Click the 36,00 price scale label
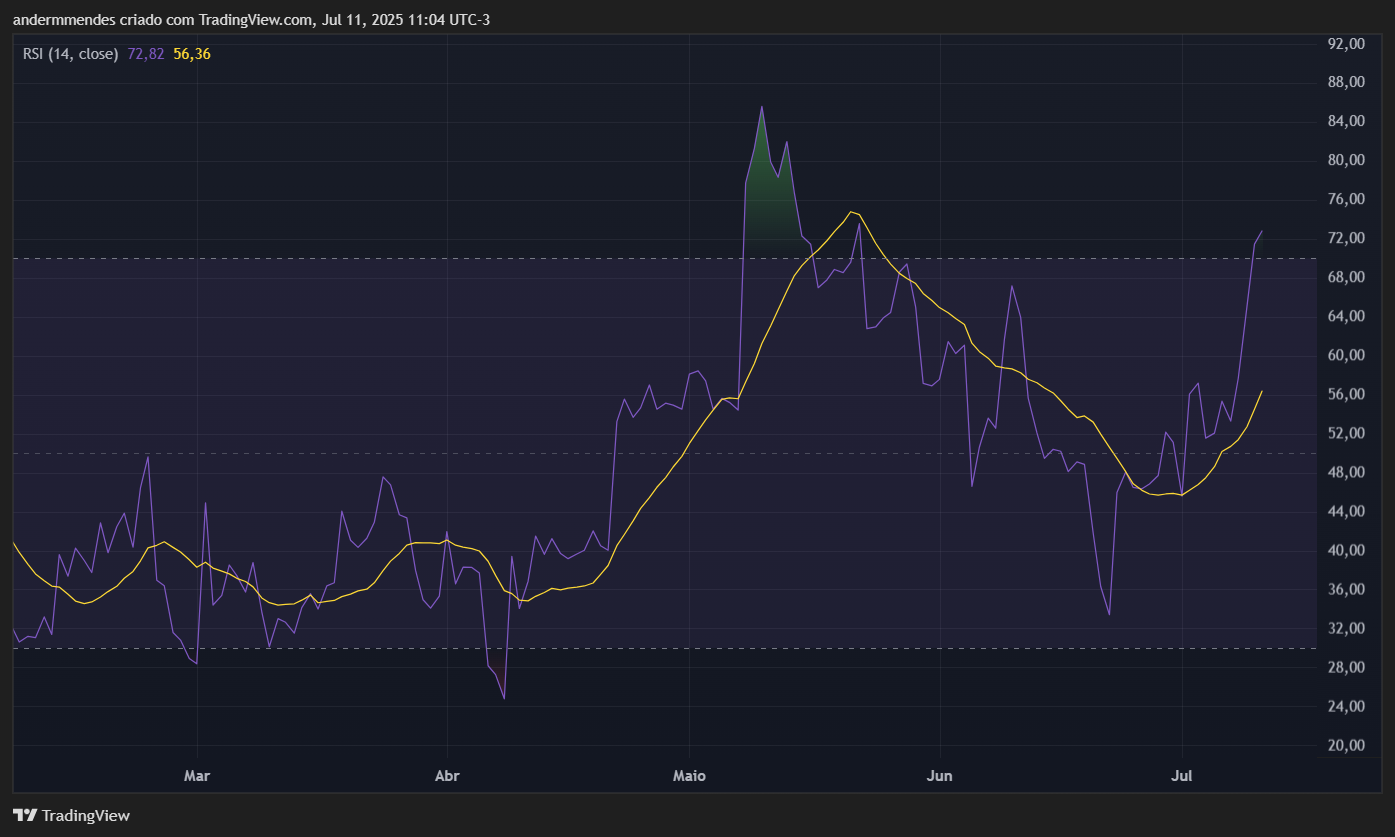This screenshot has height=837, width=1395. (1346, 589)
